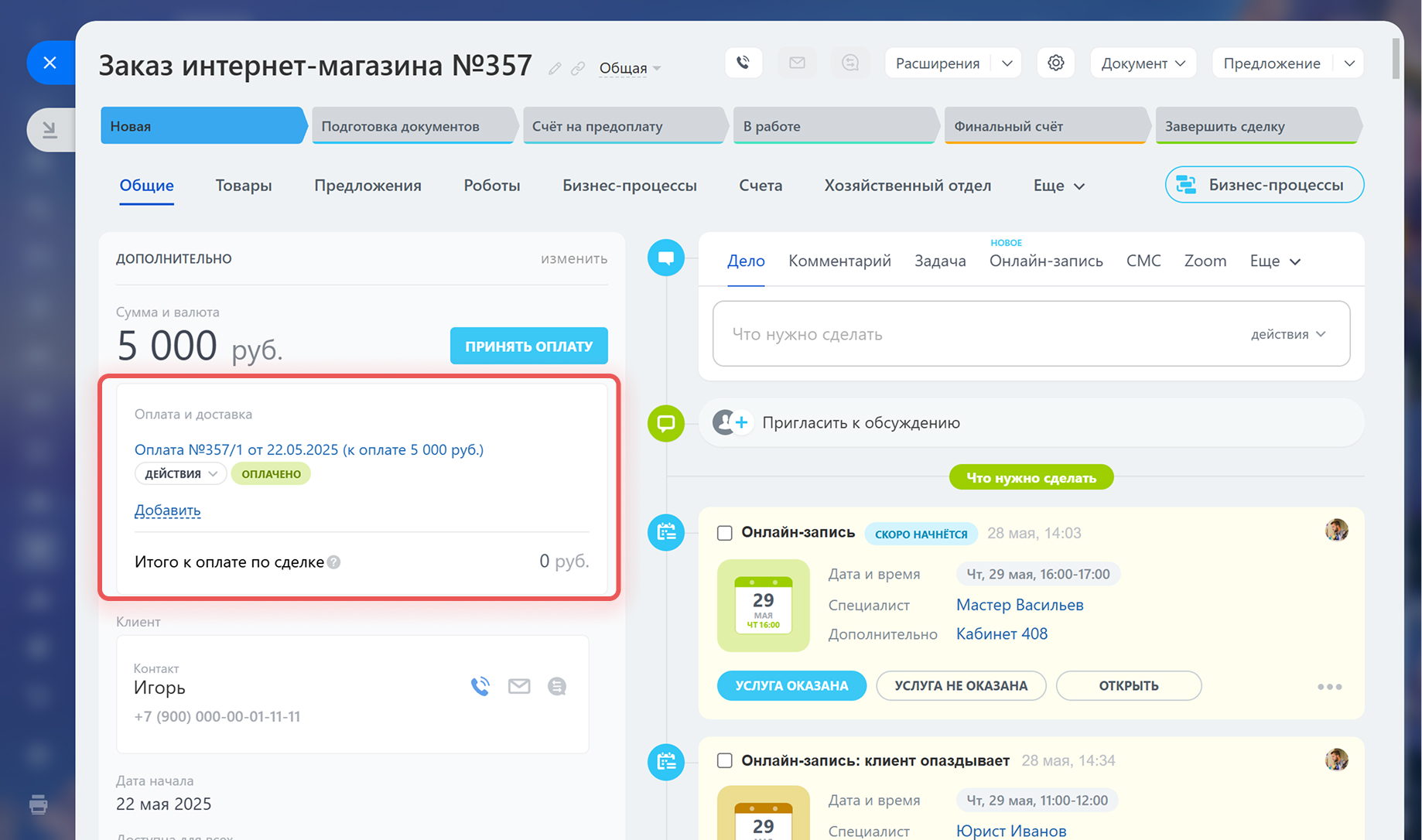
Task: Open the user avatar on the клиент опаздывает card
Action: coord(1337,760)
